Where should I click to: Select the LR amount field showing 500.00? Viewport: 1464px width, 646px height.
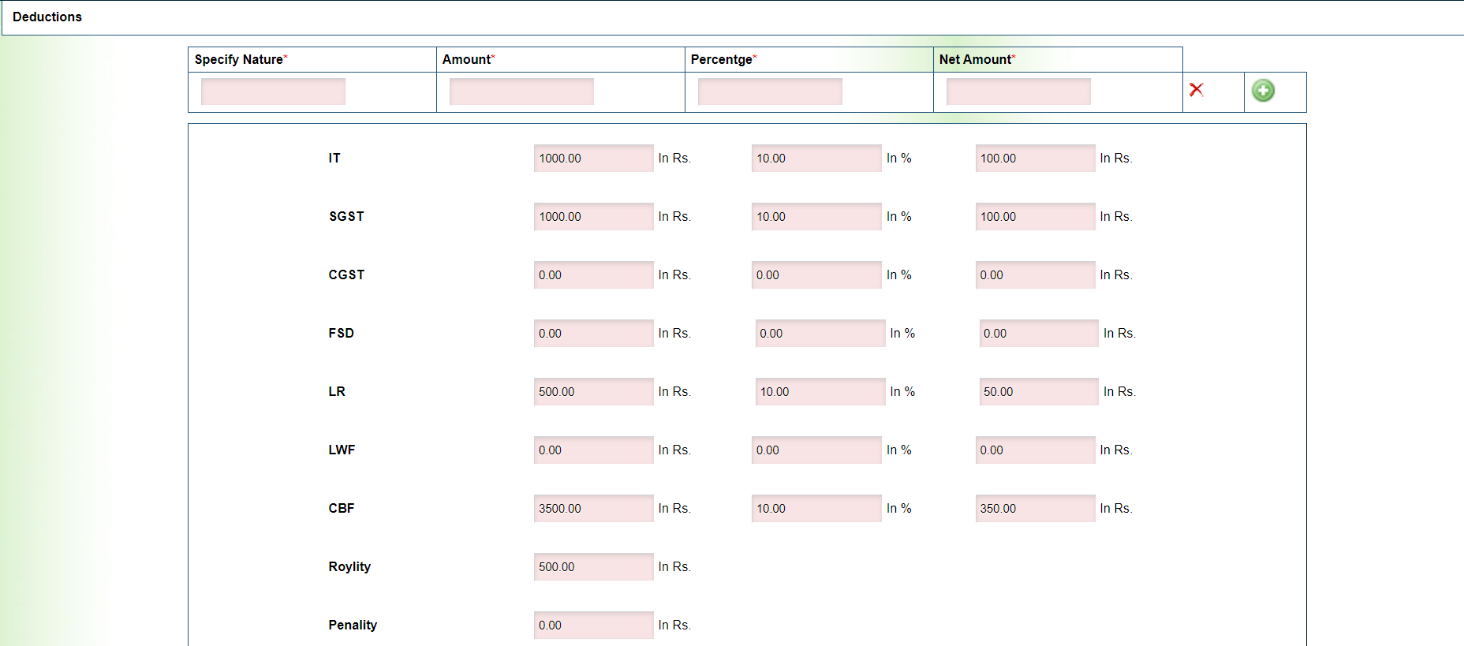(x=593, y=392)
